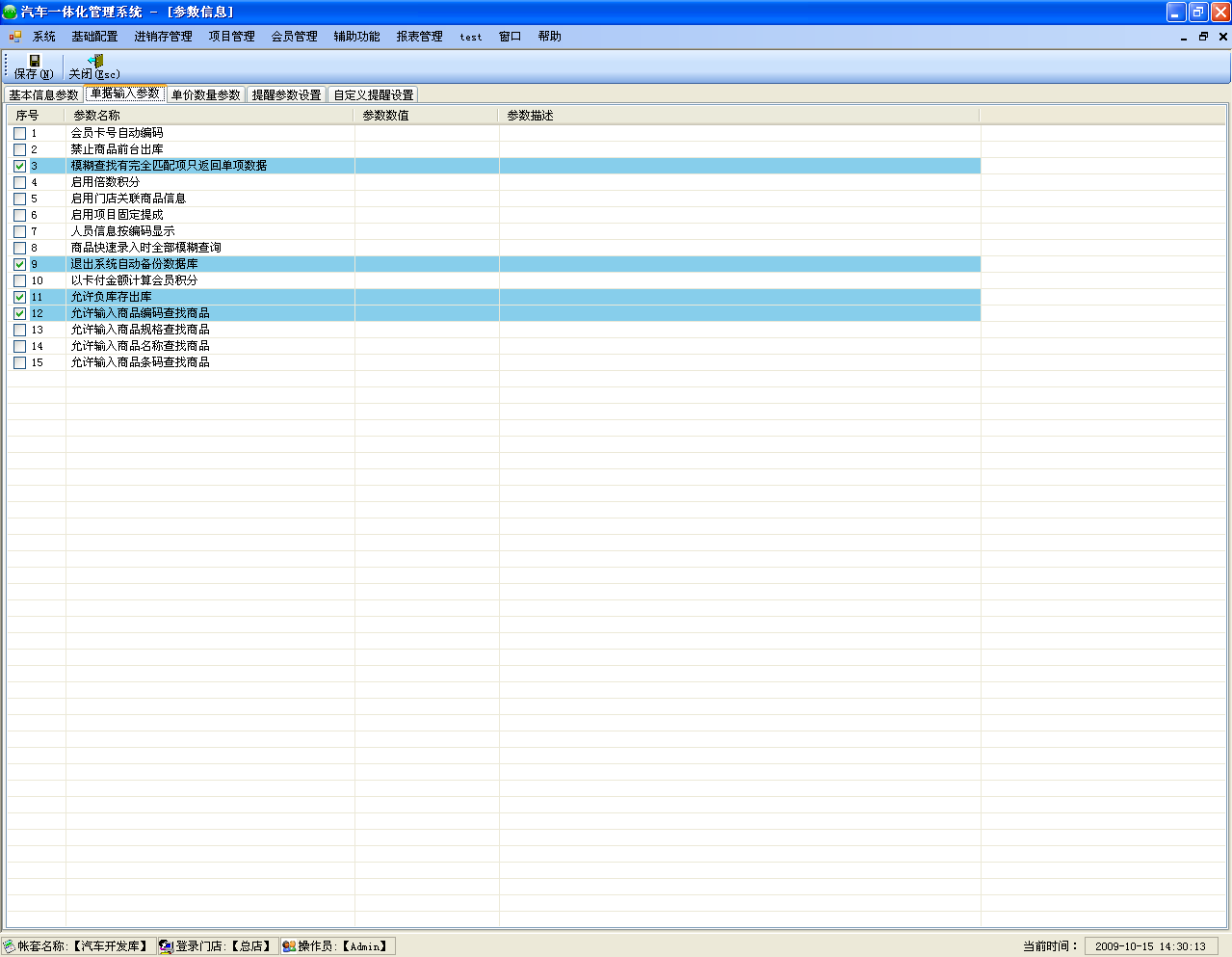Select the 单据输入参数 tab
The height and width of the screenshot is (957, 1232).
click(x=125, y=93)
